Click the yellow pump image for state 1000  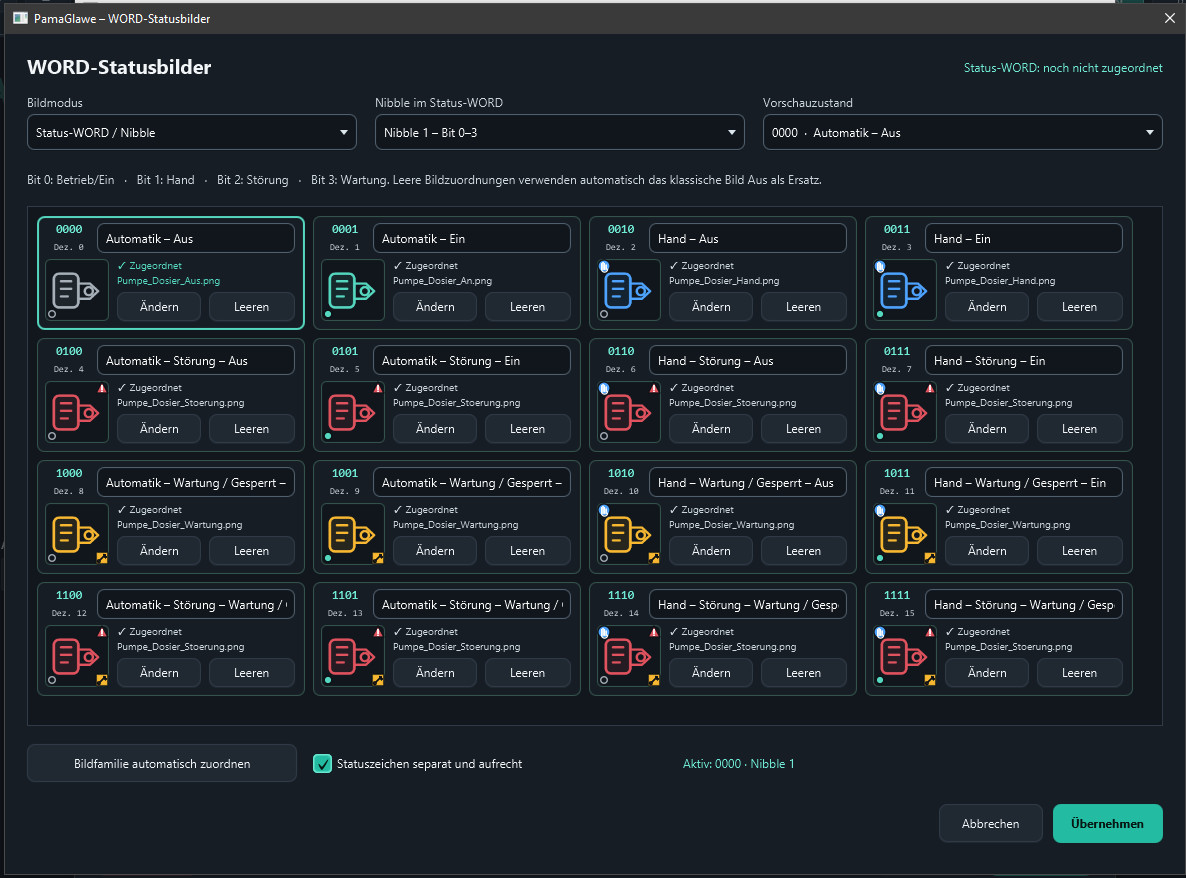point(76,535)
